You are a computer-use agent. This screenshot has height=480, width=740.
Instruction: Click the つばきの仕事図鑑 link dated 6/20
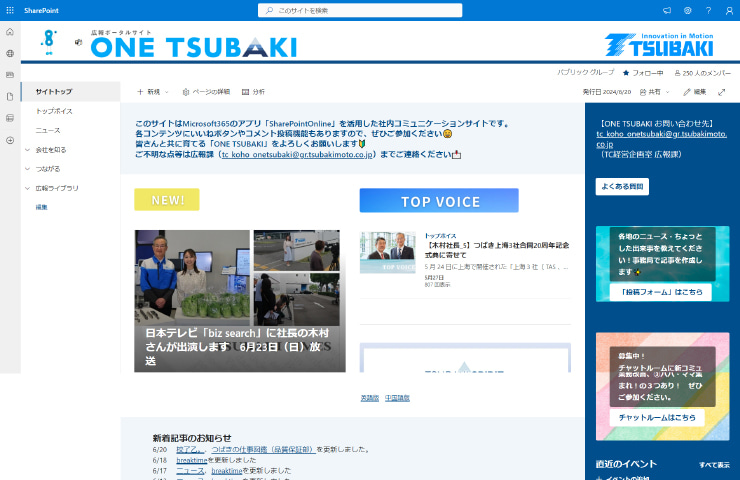click(263, 449)
